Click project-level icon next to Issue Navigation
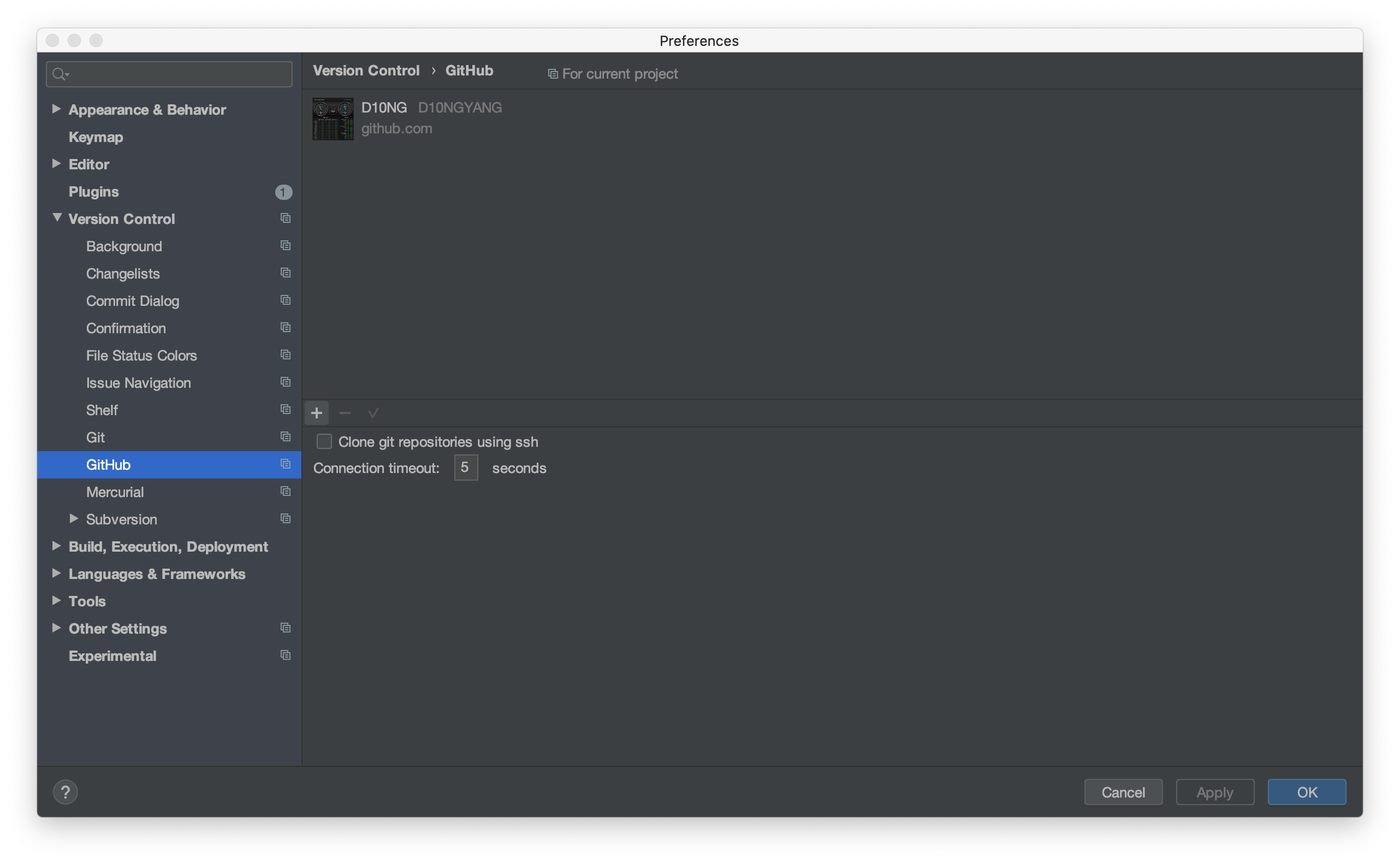The image size is (1400, 863). pos(285,382)
